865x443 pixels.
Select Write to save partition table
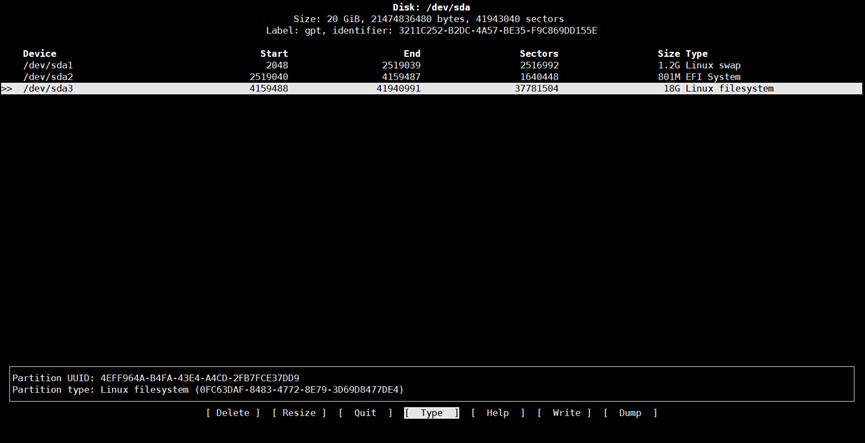[x=565, y=413]
